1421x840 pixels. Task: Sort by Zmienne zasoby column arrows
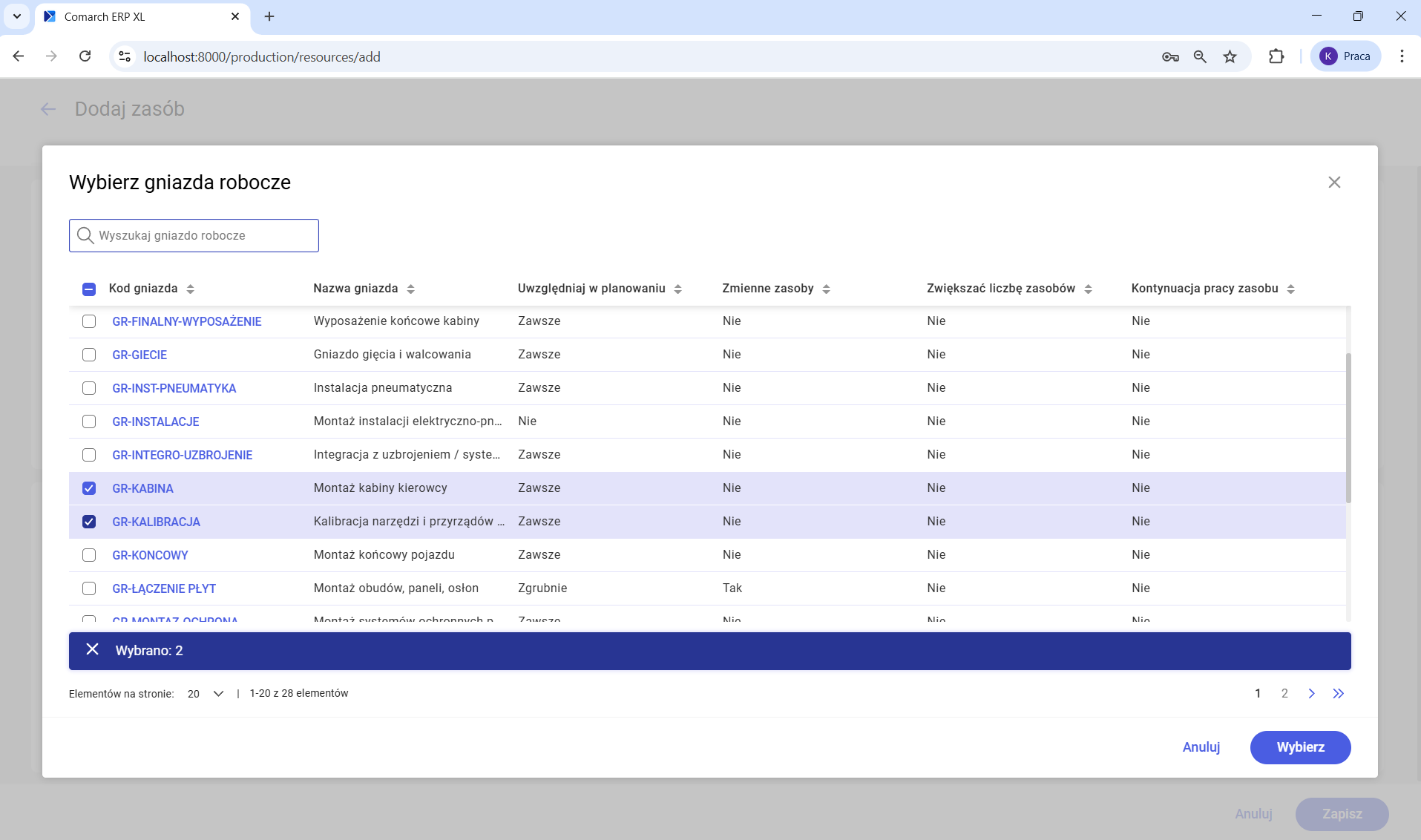(x=827, y=289)
